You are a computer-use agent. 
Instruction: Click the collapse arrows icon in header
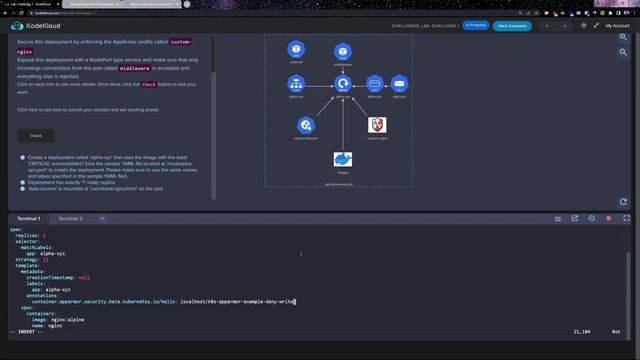point(596,26)
